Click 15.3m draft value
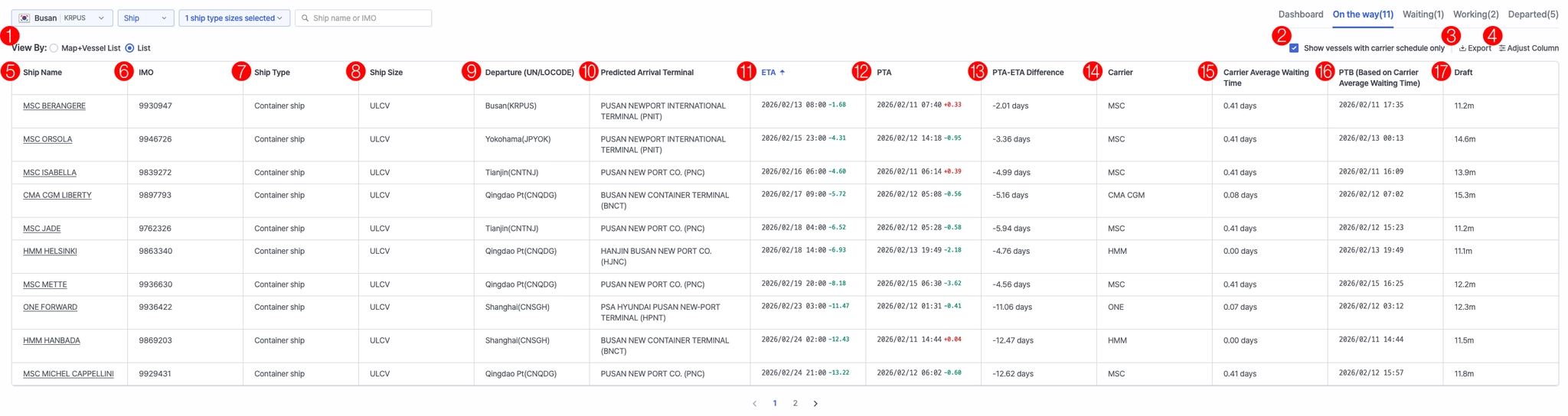 1465,195
